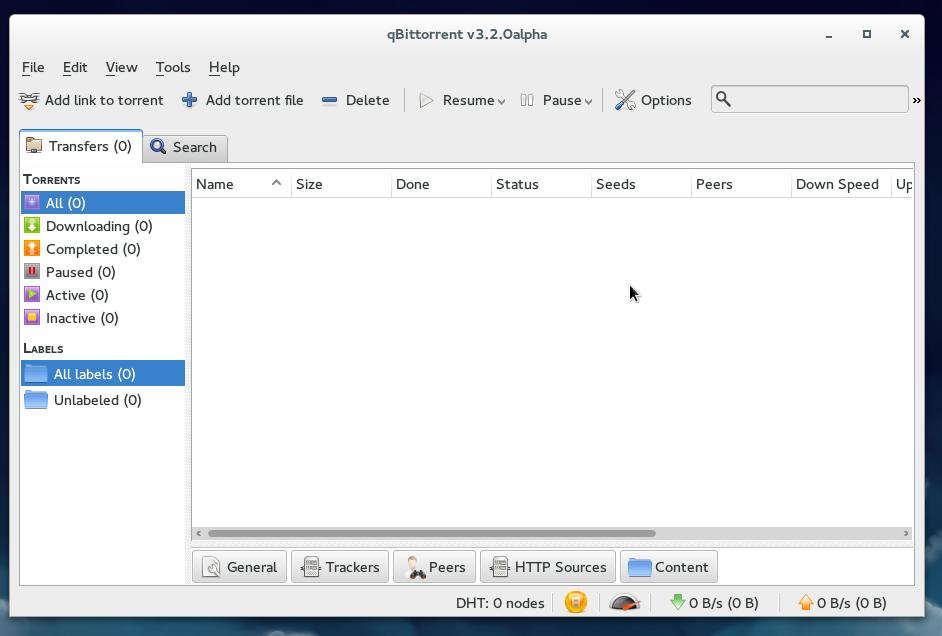
Task: Show Completed torrents in the sidebar
Action: (x=92, y=249)
